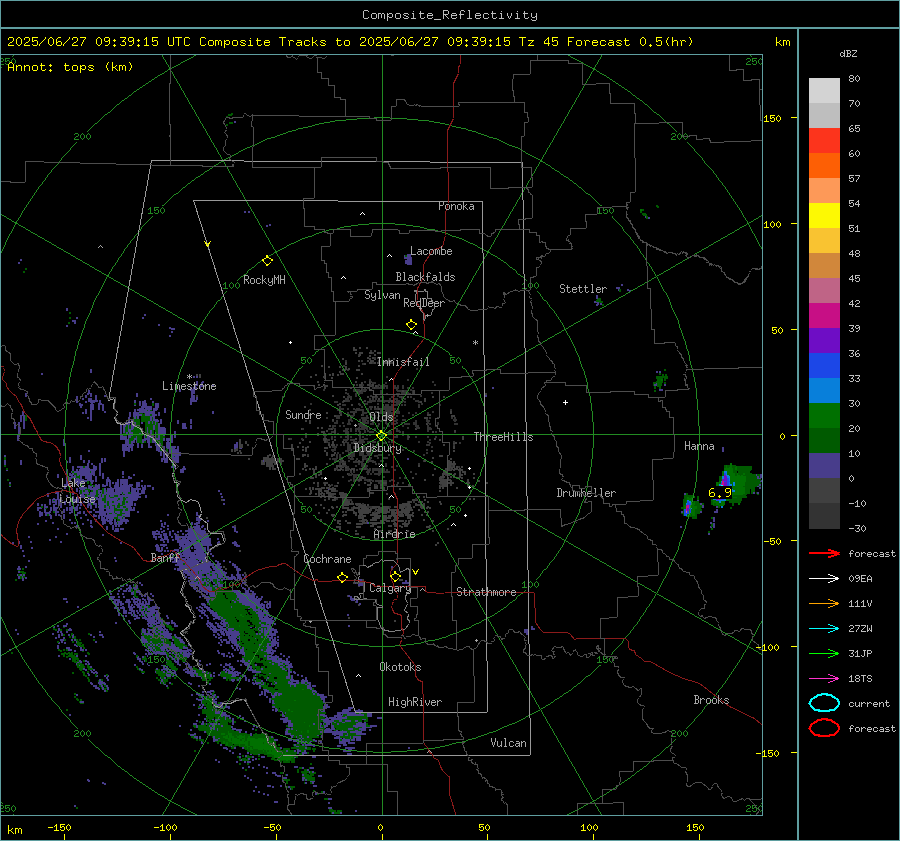This screenshot has height=841, width=900.
Task: Click the -50 tick label on the bottom axis
Action: click(x=272, y=827)
